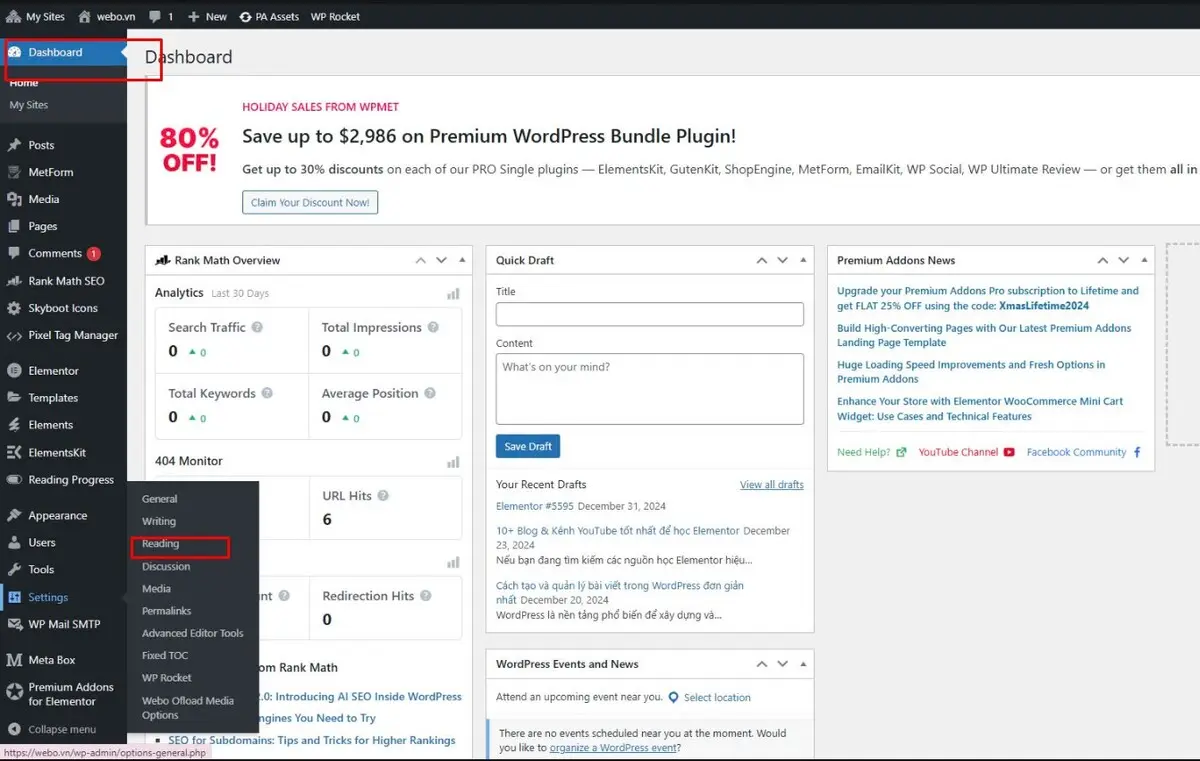Click the Meta Box M icon
The image size is (1200, 761).
point(14,660)
